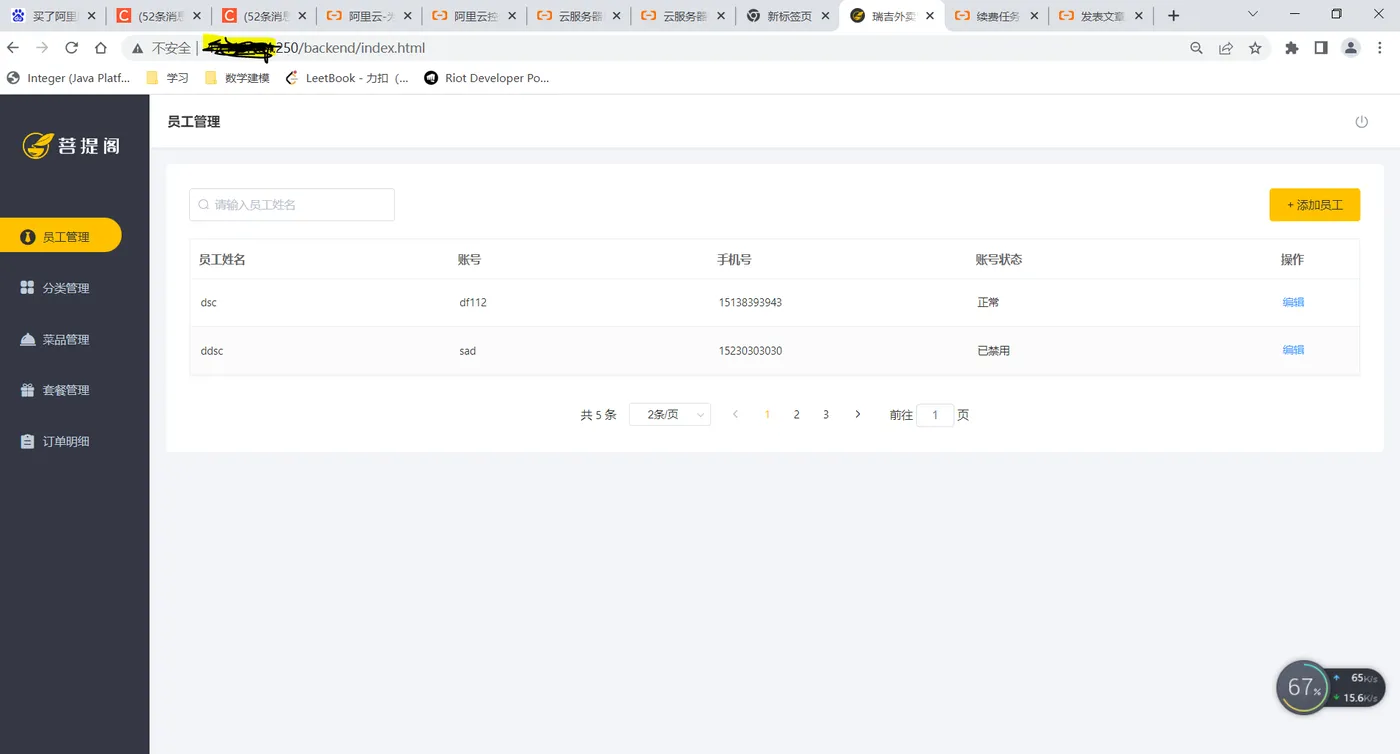Image resolution: width=1400 pixels, height=754 pixels.
Task: Click the 账号 column header
Action: tap(470, 260)
